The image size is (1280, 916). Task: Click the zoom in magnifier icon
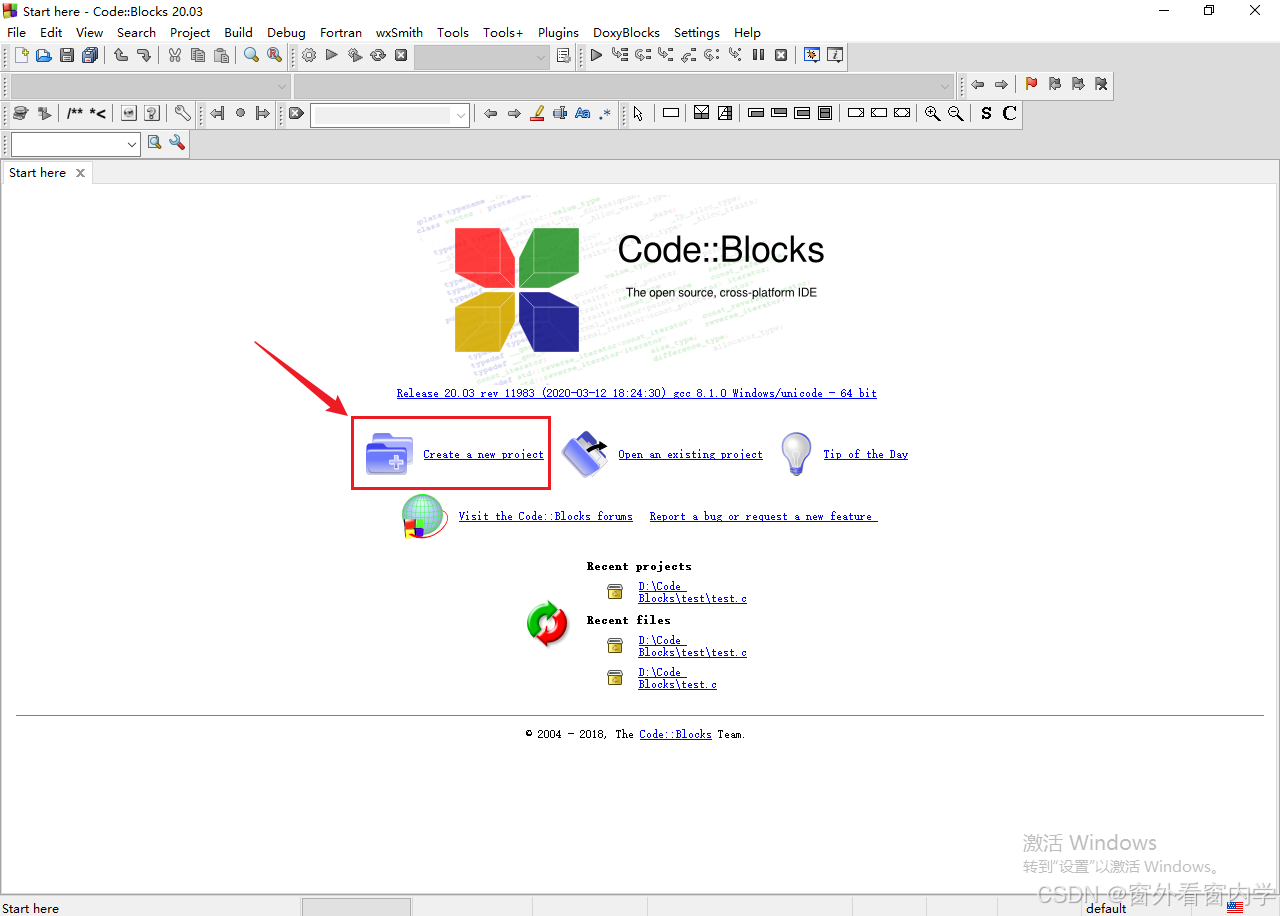click(x=932, y=114)
